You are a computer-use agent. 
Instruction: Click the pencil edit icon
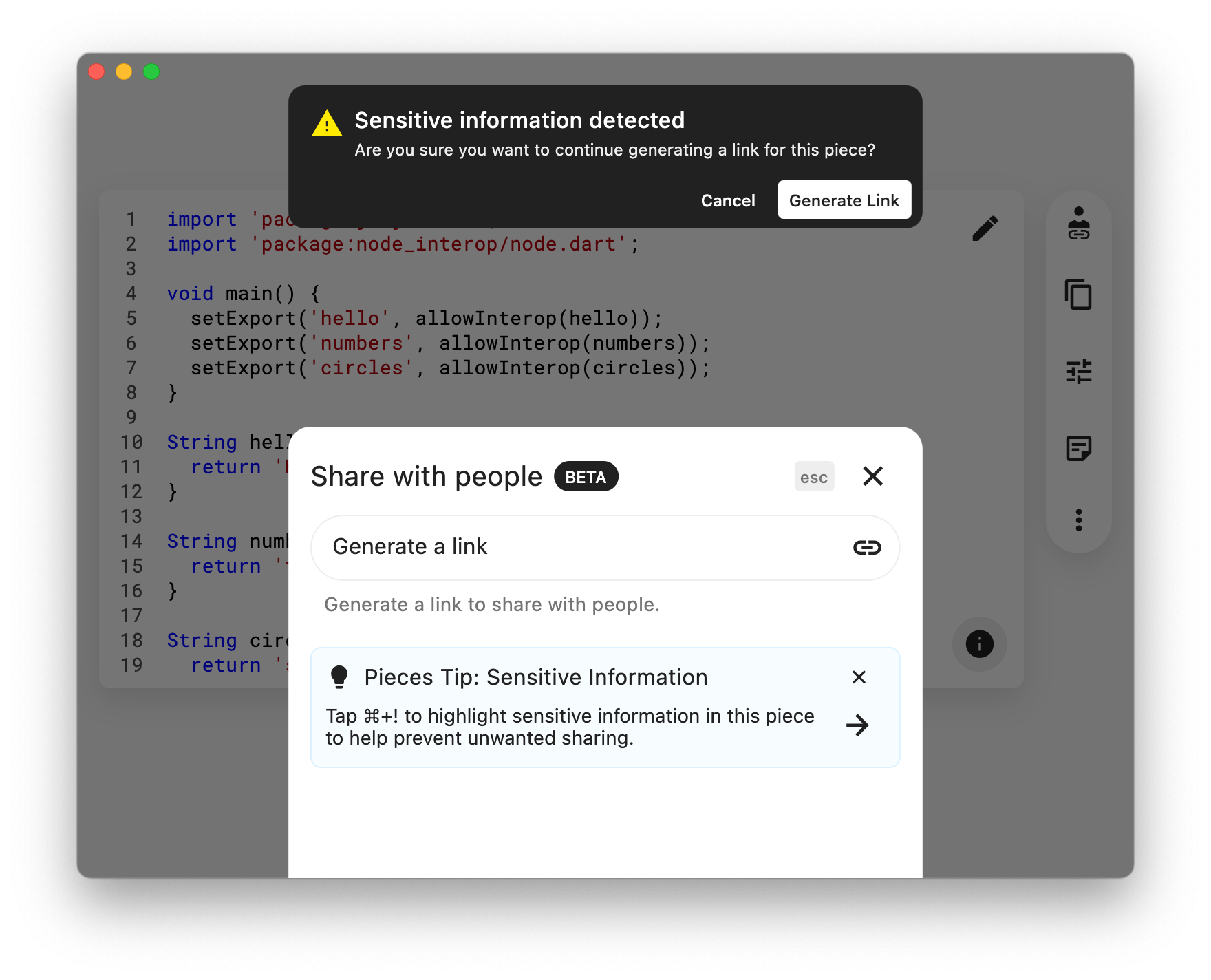coord(985,228)
